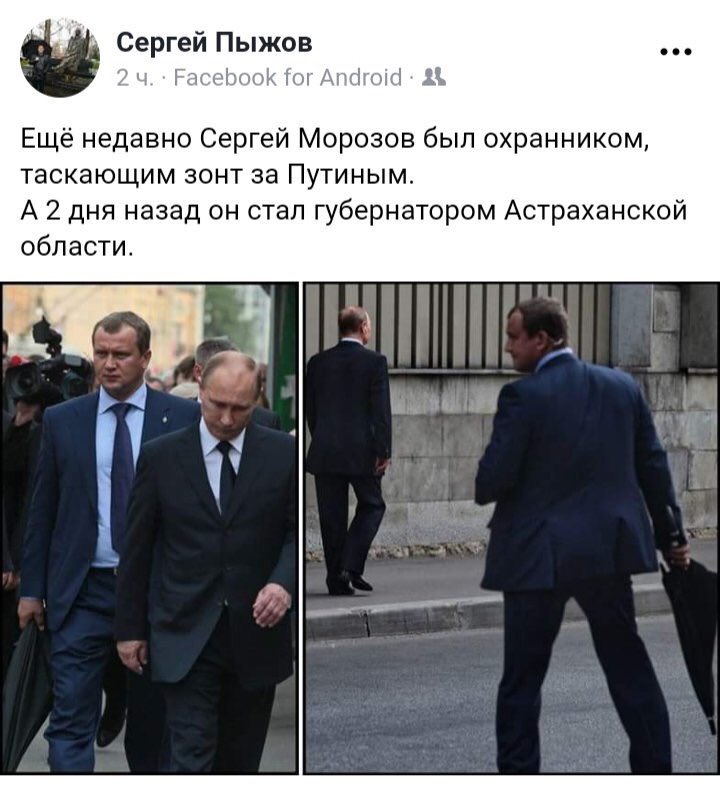
Task: Open Сергей Пыжов profile via name
Action: [x=214, y=42]
